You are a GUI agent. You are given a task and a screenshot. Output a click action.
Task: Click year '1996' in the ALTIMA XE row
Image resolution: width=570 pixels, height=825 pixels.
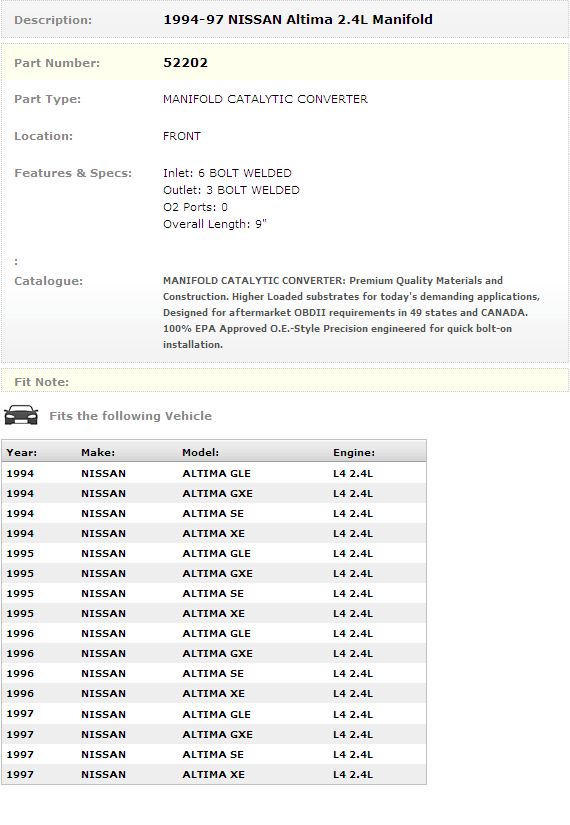[x=20, y=693]
